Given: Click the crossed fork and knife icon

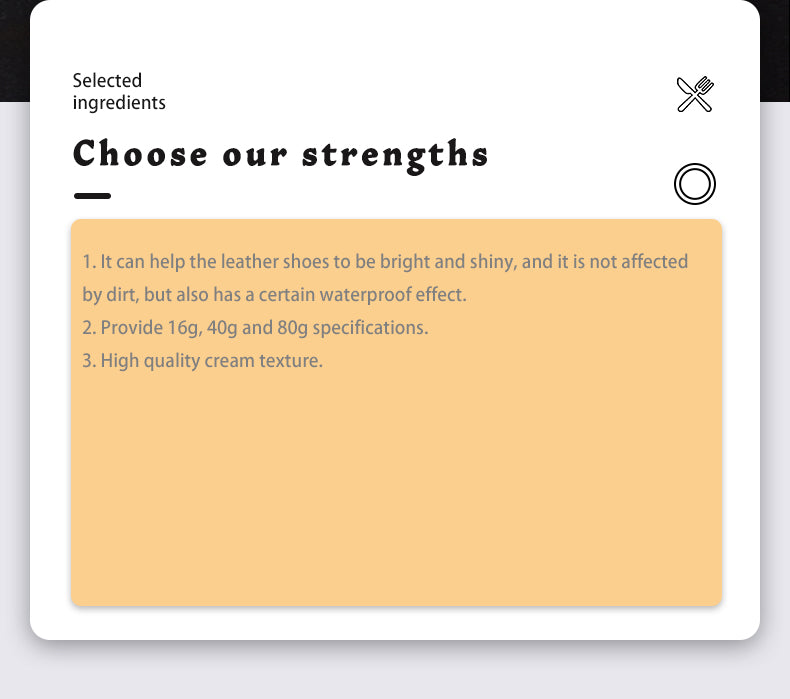Looking at the screenshot, I should (695, 94).
